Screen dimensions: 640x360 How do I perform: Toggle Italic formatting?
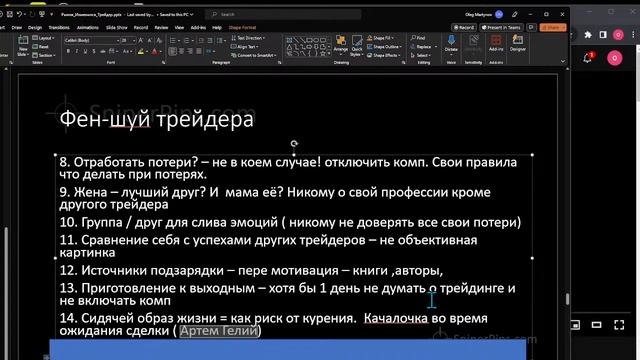77,51
